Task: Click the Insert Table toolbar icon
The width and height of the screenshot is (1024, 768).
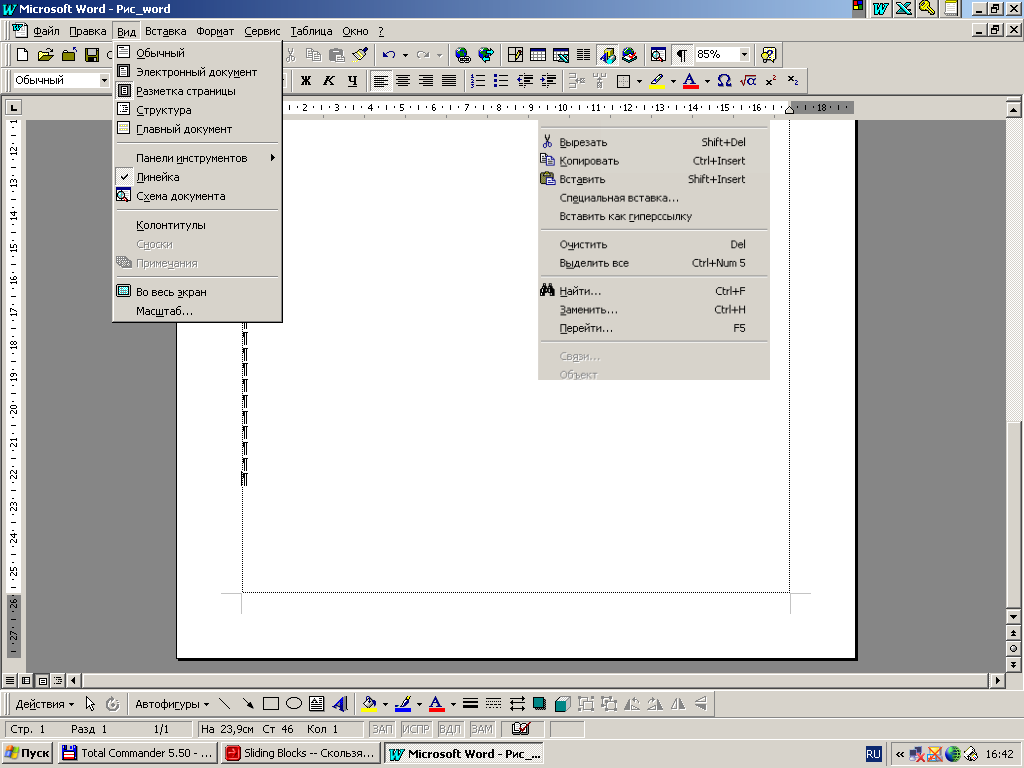Action: point(537,55)
